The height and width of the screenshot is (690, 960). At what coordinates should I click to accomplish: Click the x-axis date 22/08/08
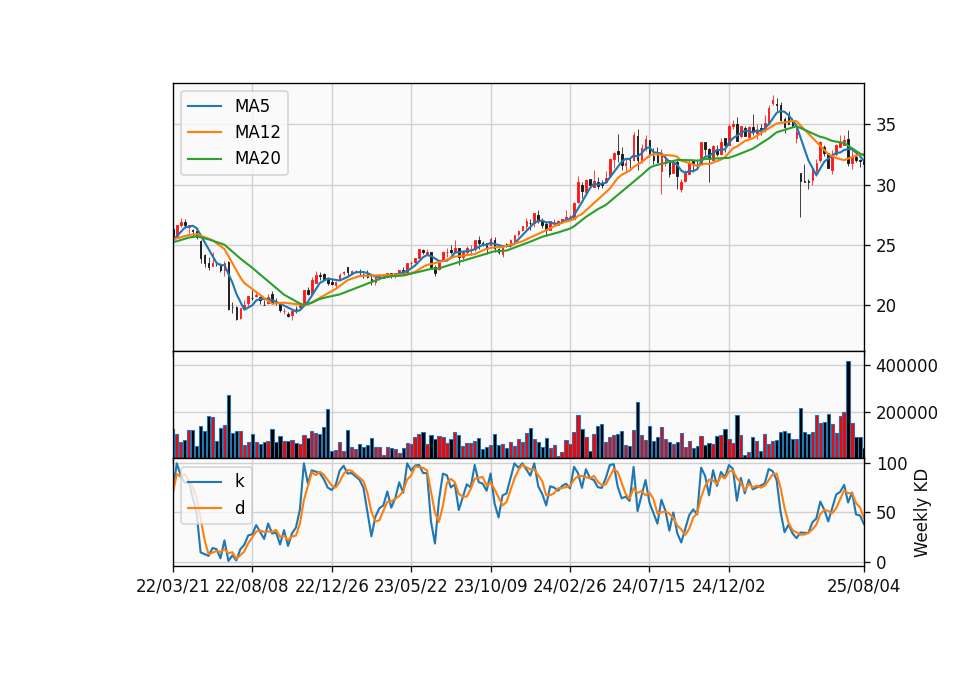click(252, 586)
